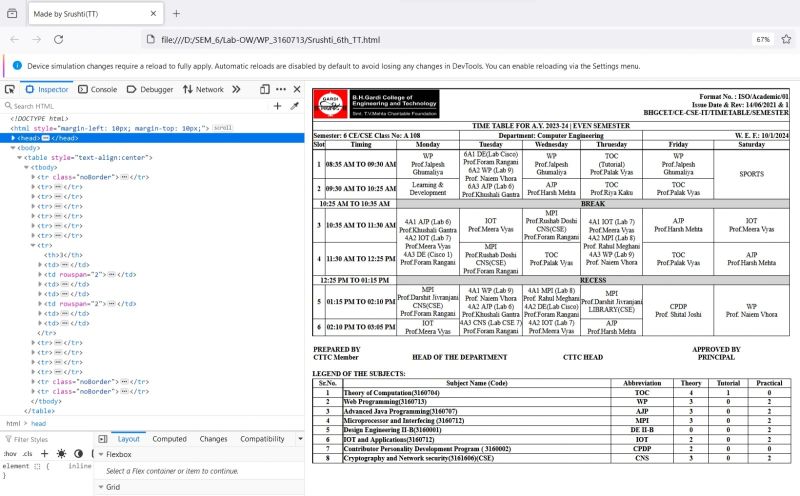The height and width of the screenshot is (496, 800).
Task: Switch to the Console tab
Action: [97, 89]
